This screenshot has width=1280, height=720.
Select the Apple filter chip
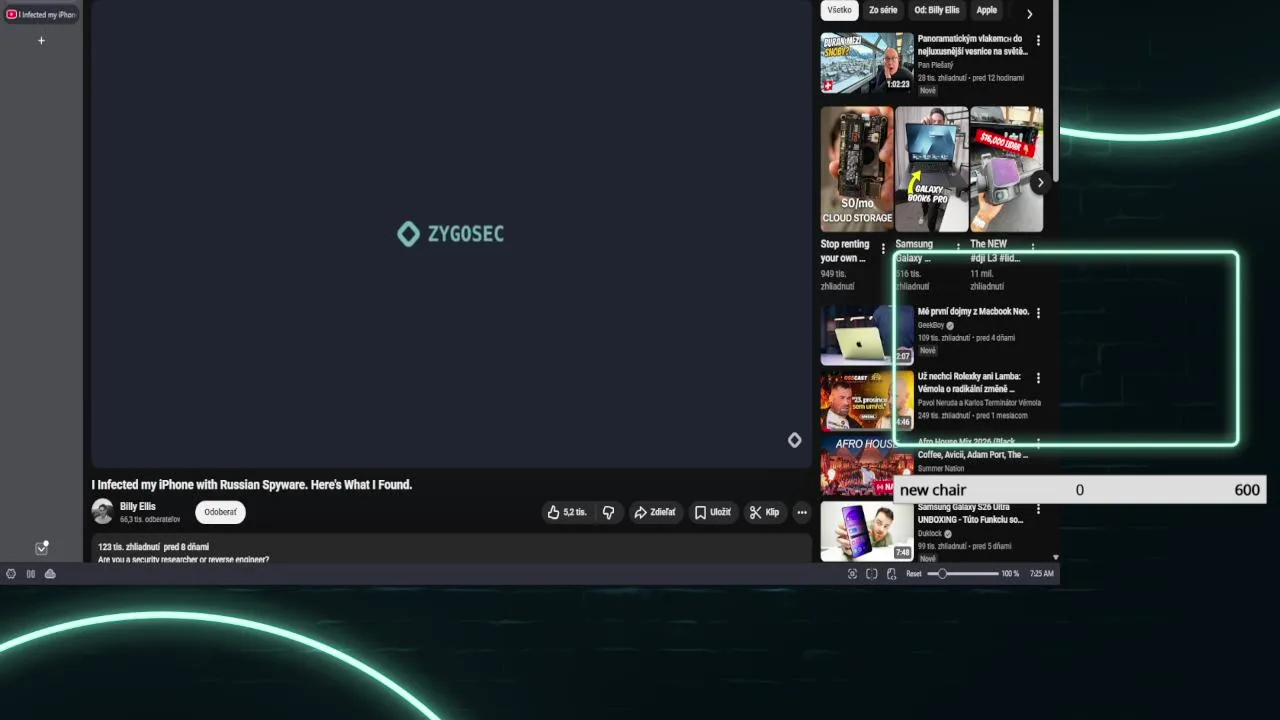pos(987,10)
